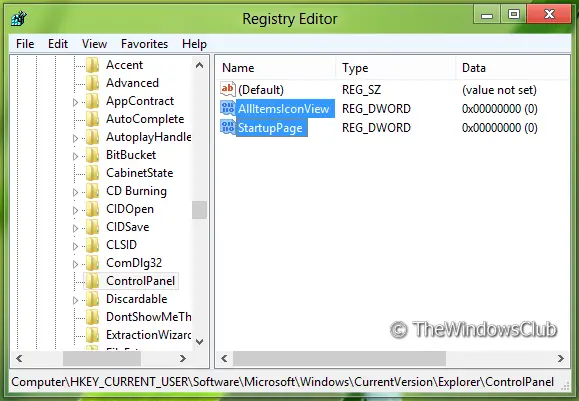Click the tree pane vertical scrollbar thumb

[199, 210]
